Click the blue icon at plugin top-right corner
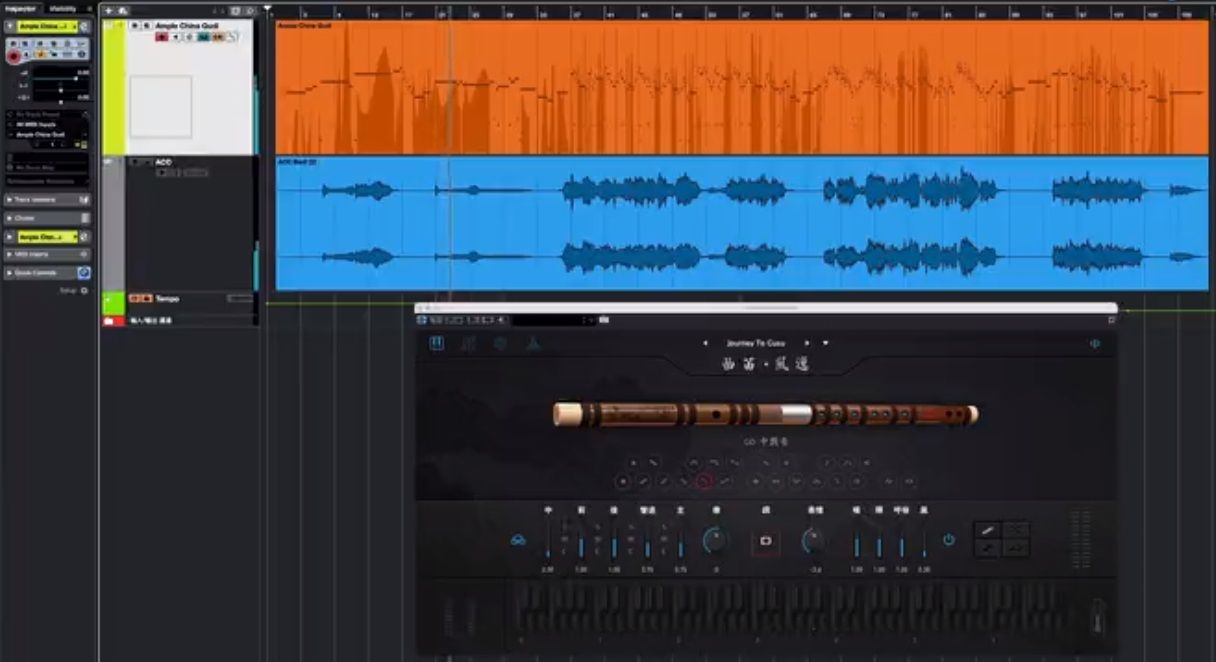The image size is (1216, 662). 1095,344
